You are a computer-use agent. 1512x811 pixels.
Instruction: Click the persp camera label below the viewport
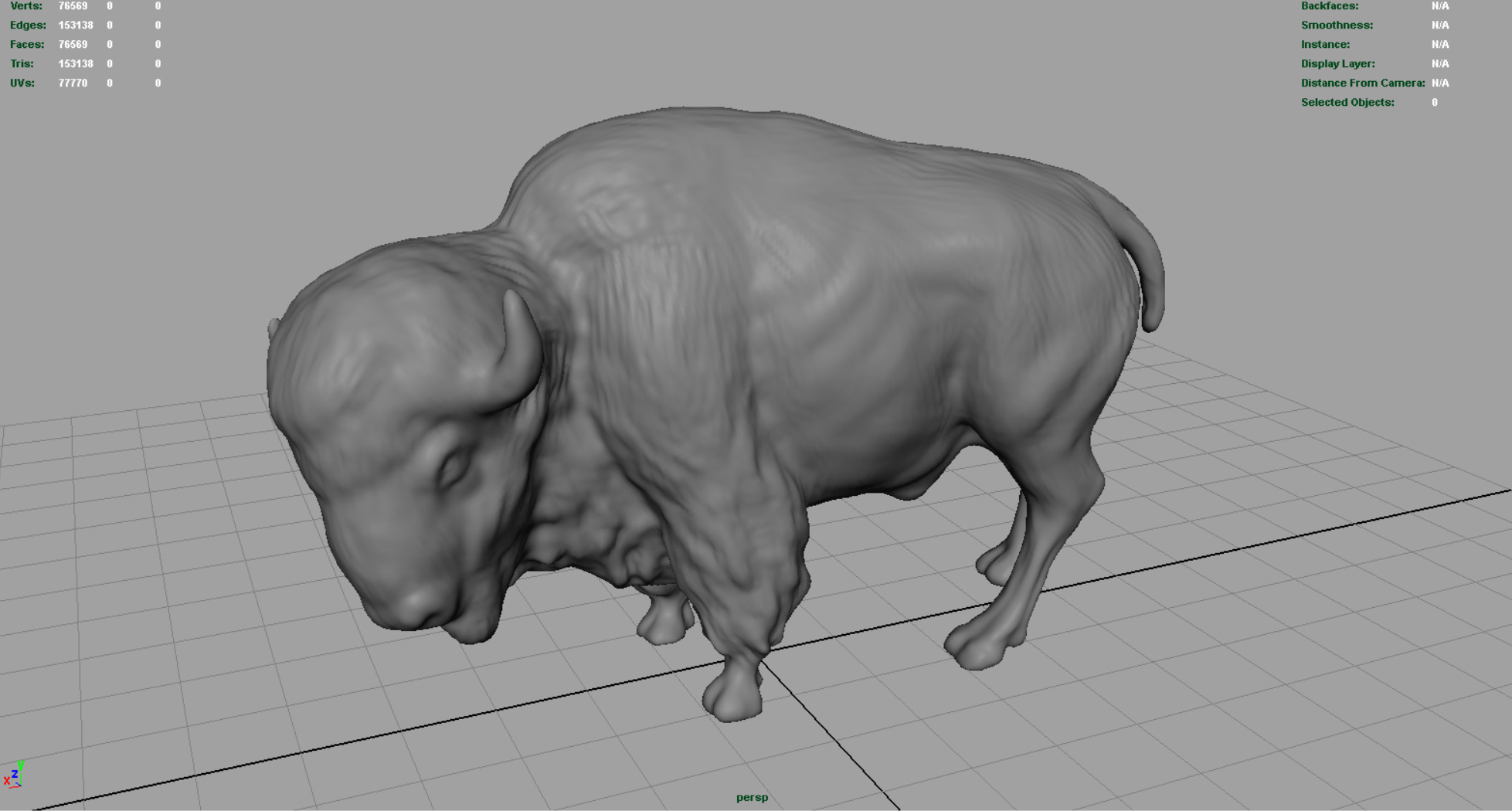[752, 799]
